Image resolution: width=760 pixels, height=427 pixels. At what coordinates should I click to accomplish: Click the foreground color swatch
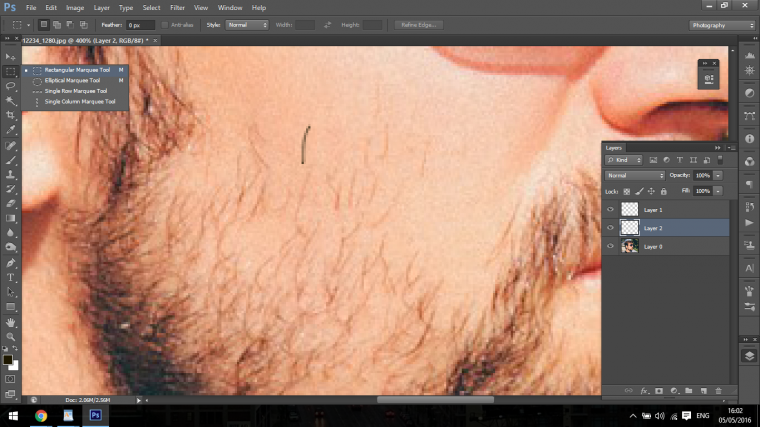click(7, 360)
